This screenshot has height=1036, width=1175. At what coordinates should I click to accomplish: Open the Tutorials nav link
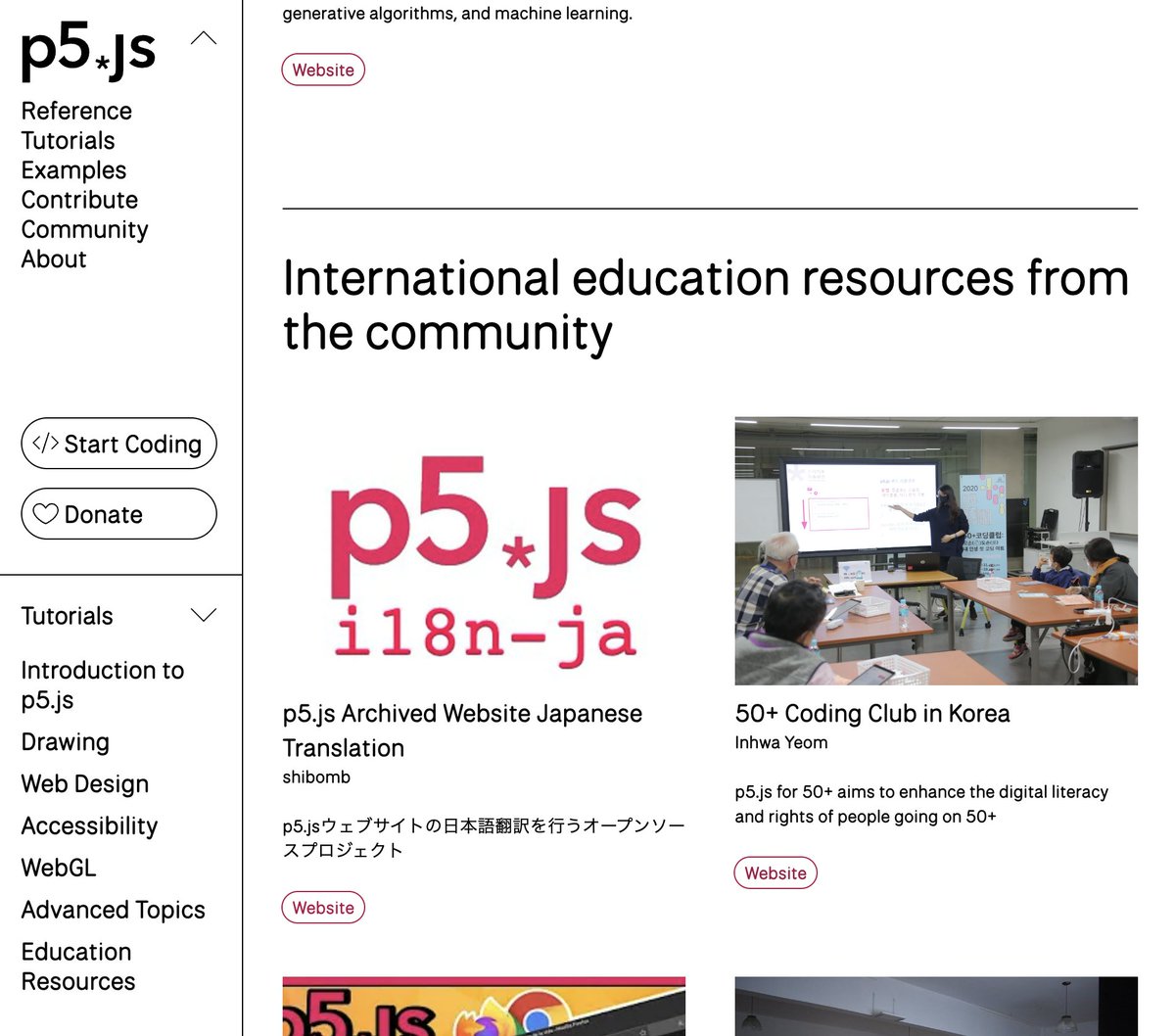68,140
